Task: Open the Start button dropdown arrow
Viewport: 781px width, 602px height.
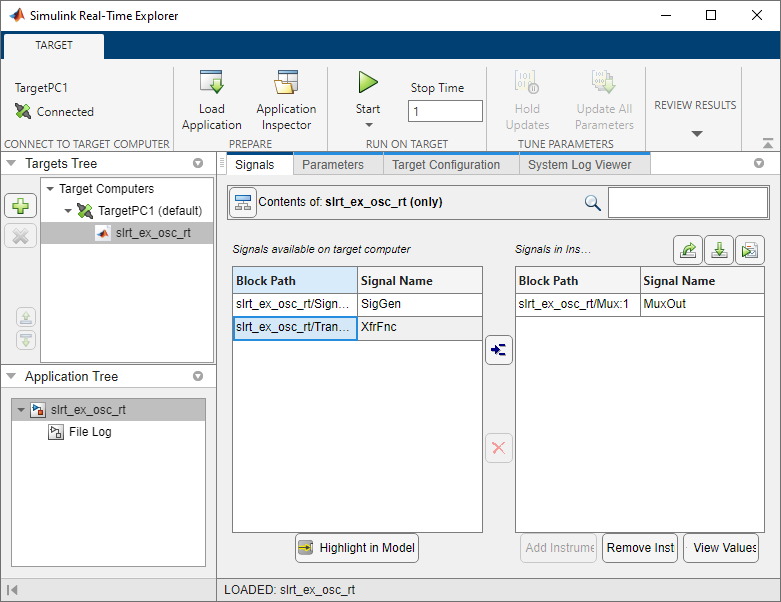Action: pos(369,125)
